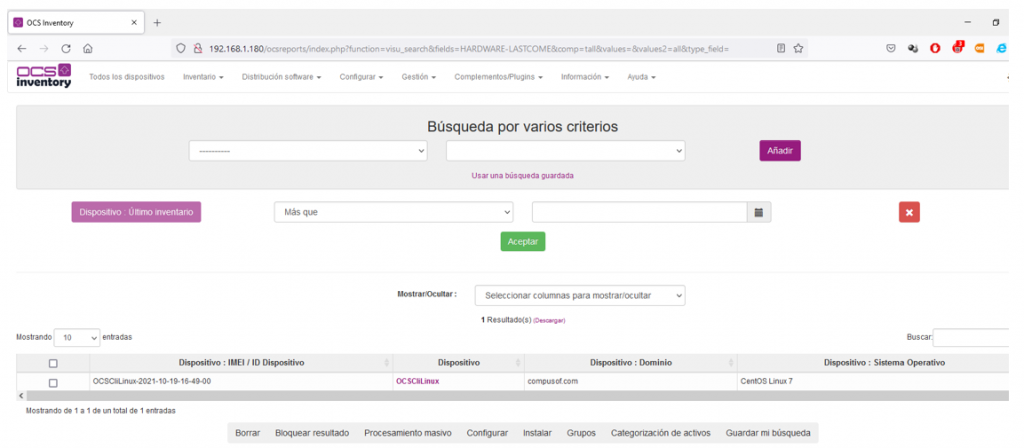The height and width of the screenshot is (448, 1024).
Task: Change entries-per-page dropdown showing 10
Action: pyautogui.click(x=77, y=338)
